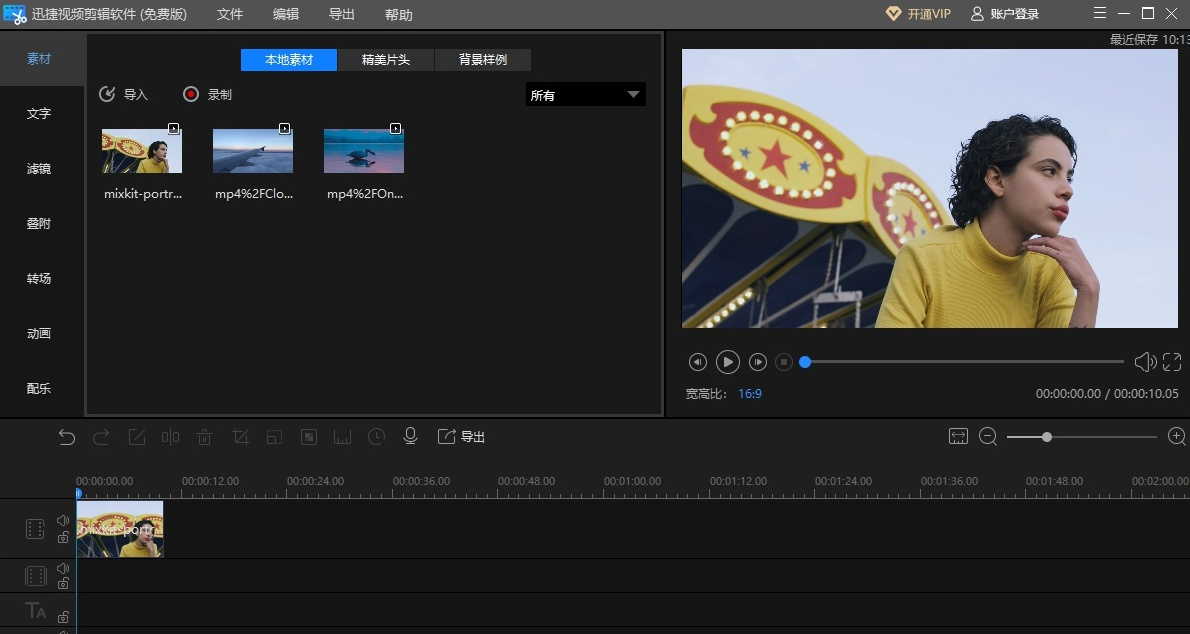This screenshot has width=1190, height=634.
Task: Zoom in the timeline with plus magnifier
Action: [1177, 437]
